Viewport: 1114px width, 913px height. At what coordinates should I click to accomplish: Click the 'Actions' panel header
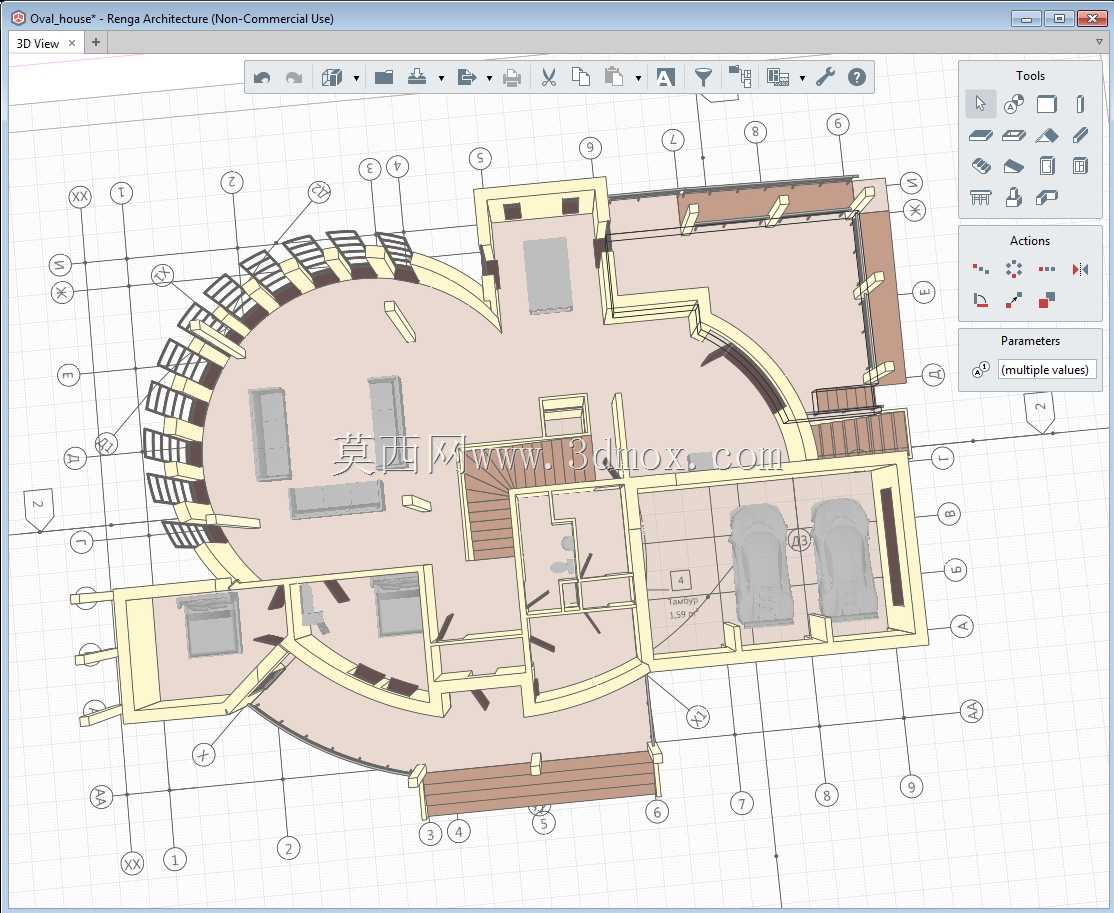(x=1030, y=241)
